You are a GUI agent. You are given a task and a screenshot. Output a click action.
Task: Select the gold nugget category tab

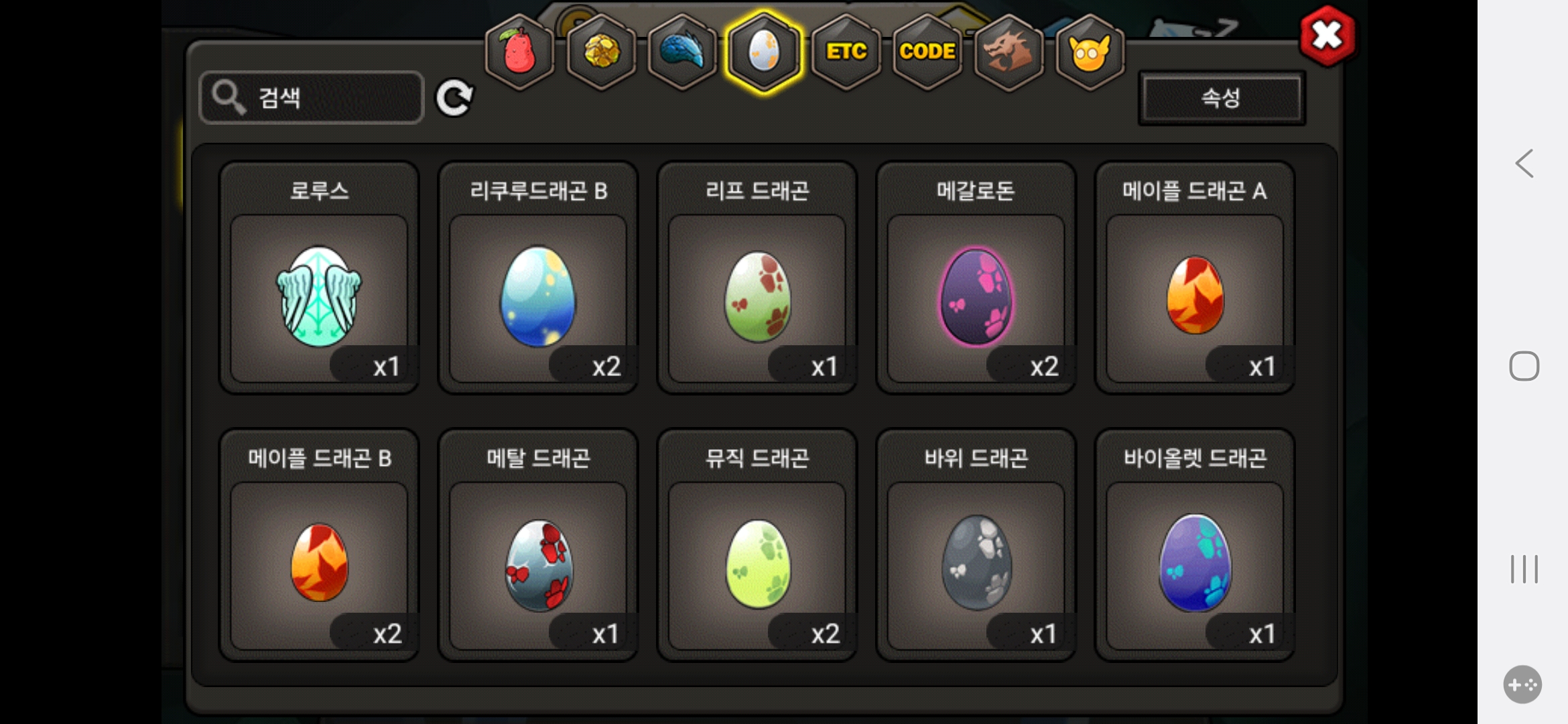click(x=601, y=52)
